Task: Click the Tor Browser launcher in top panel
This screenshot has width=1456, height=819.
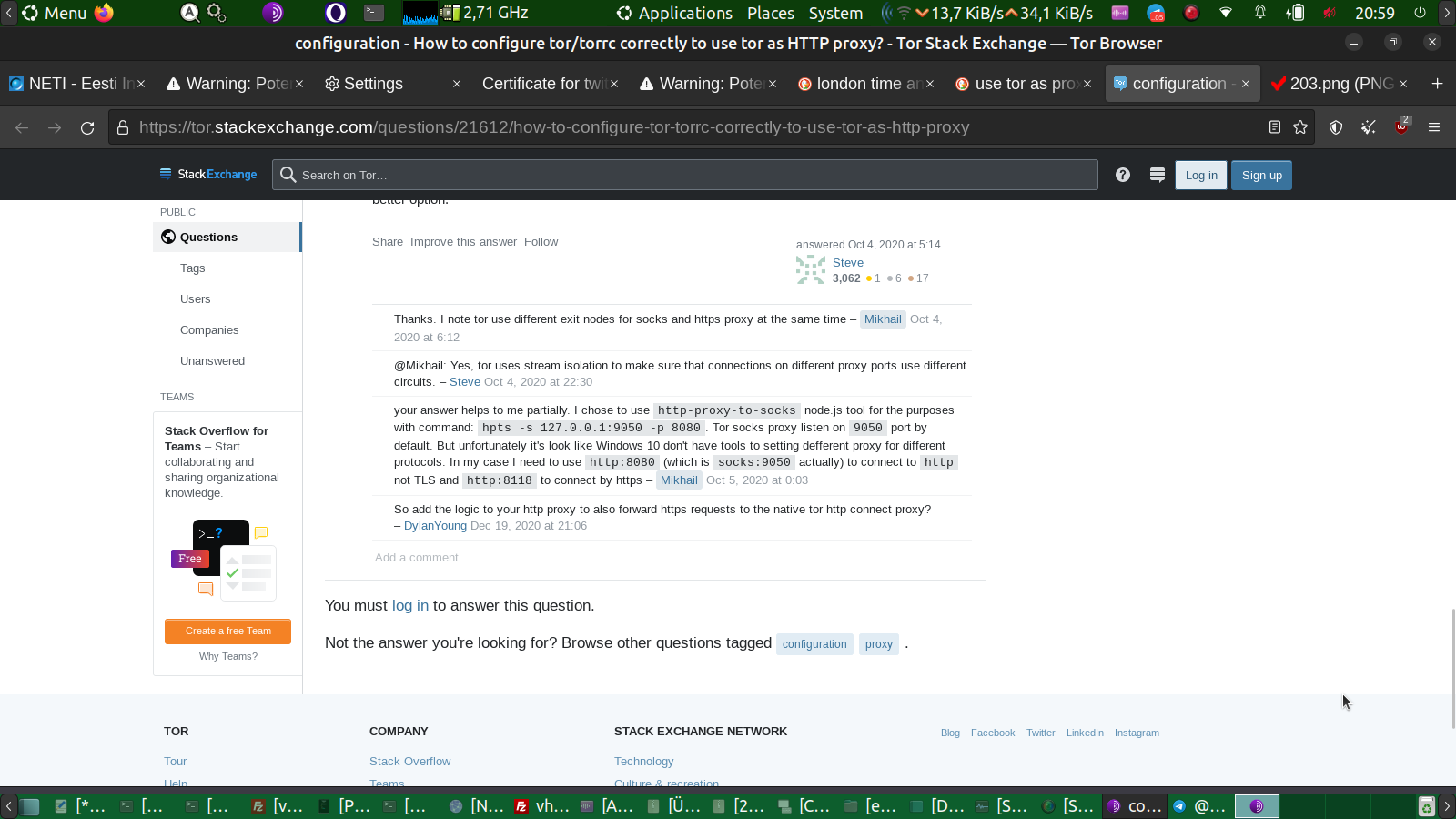Action: 273,13
